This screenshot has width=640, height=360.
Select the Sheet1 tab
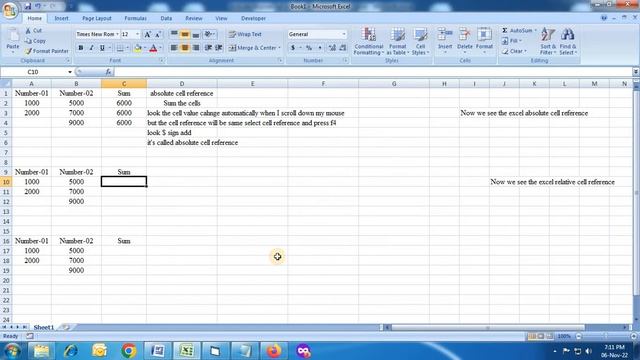[x=44, y=327]
